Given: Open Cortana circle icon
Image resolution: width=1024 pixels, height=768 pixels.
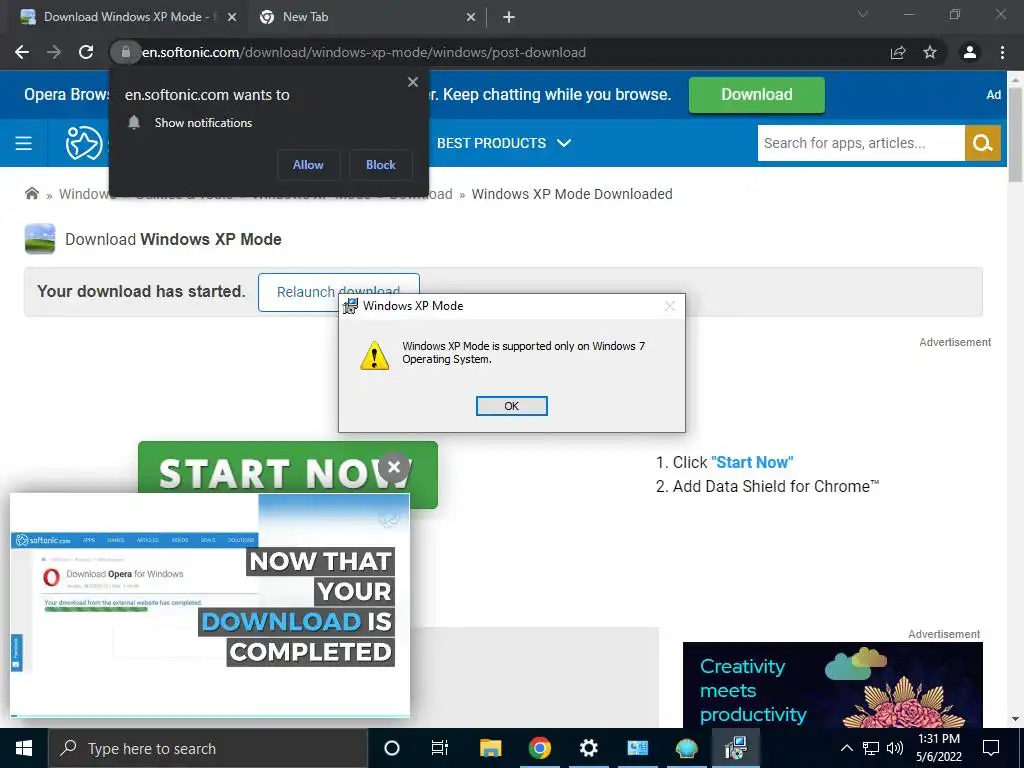Looking at the screenshot, I should coord(392,748).
